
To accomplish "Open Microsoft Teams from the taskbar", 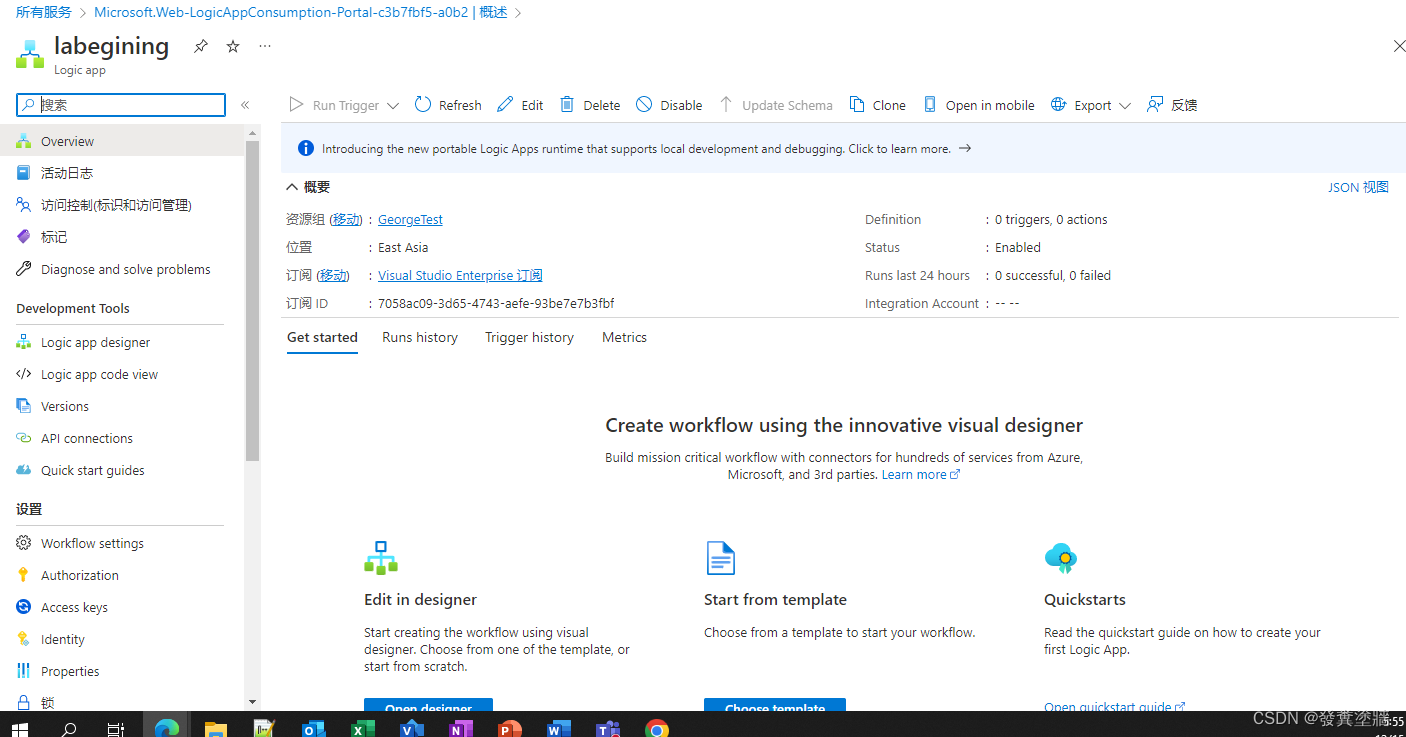I will 607,729.
